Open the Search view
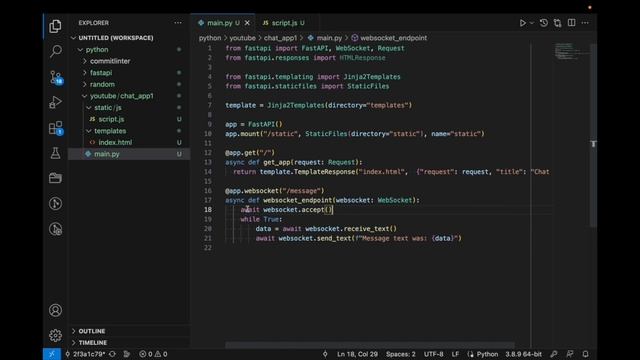 click(x=56, y=51)
